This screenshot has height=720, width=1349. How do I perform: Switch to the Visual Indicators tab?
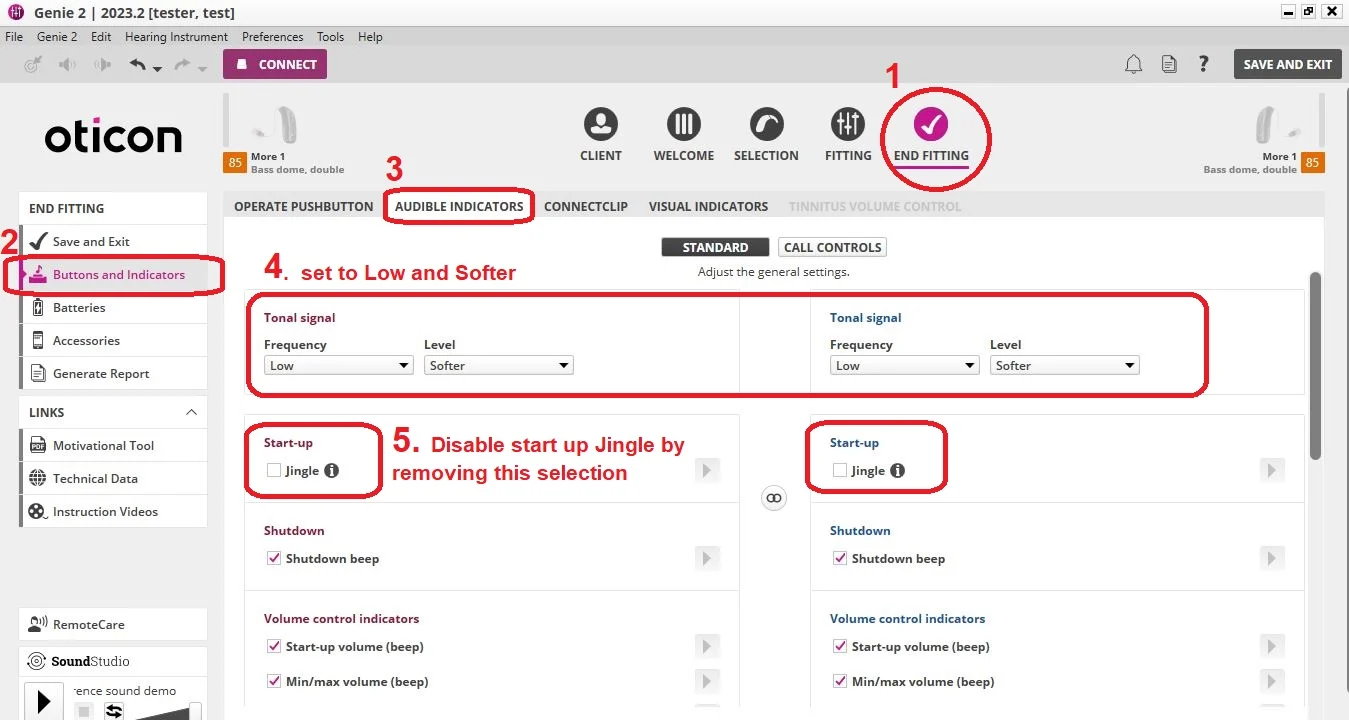pyautogui.click(x=708, y=206)
